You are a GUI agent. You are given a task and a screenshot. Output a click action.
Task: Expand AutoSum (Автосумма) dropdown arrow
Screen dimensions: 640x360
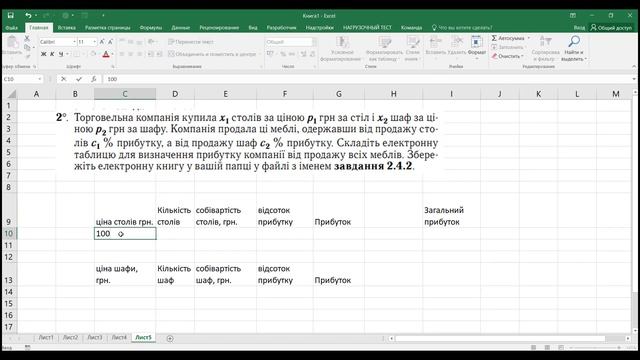529,38
